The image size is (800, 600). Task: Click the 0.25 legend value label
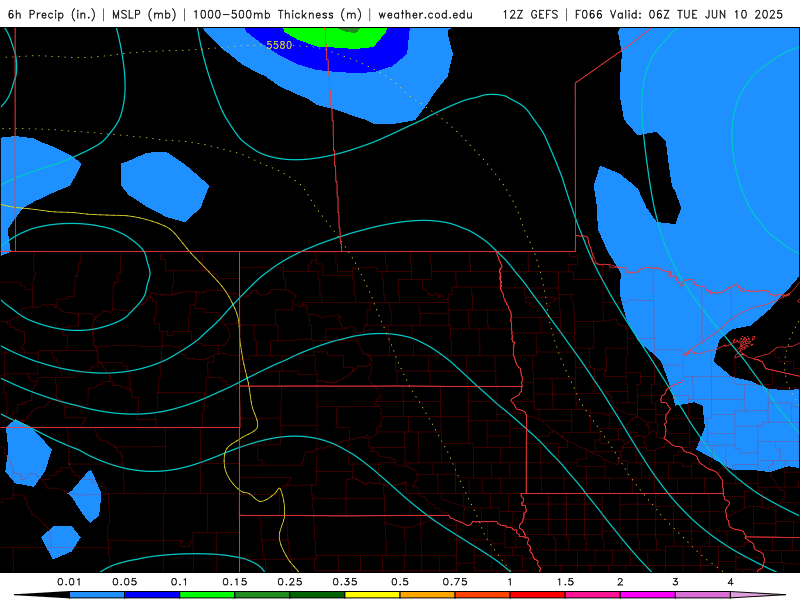pos(290,582)
